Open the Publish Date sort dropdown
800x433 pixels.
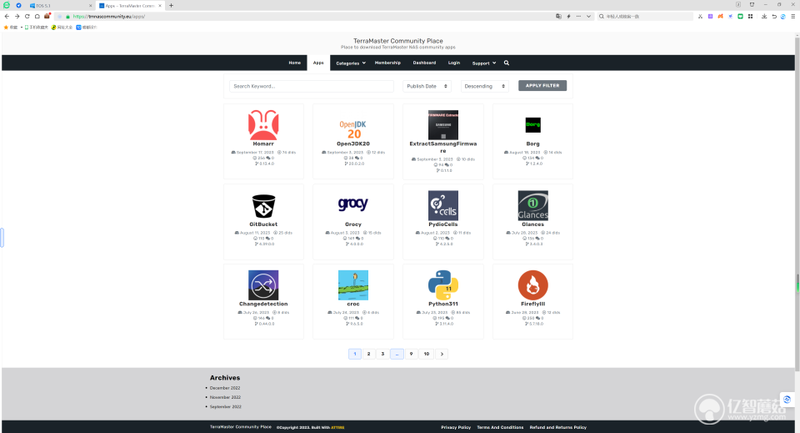[427, 86]
